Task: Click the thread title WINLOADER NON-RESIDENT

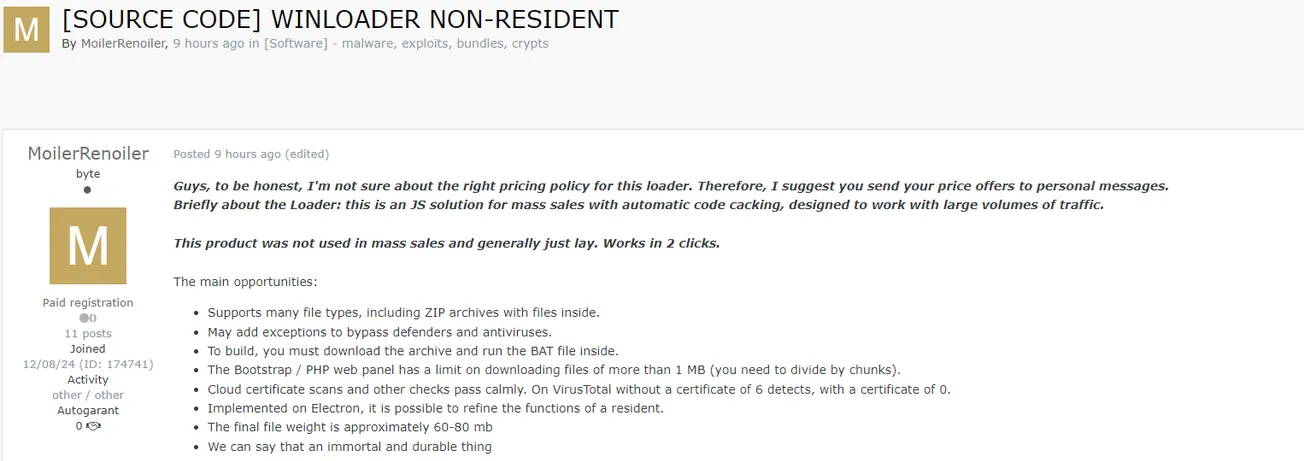Action: coord(340,19)
